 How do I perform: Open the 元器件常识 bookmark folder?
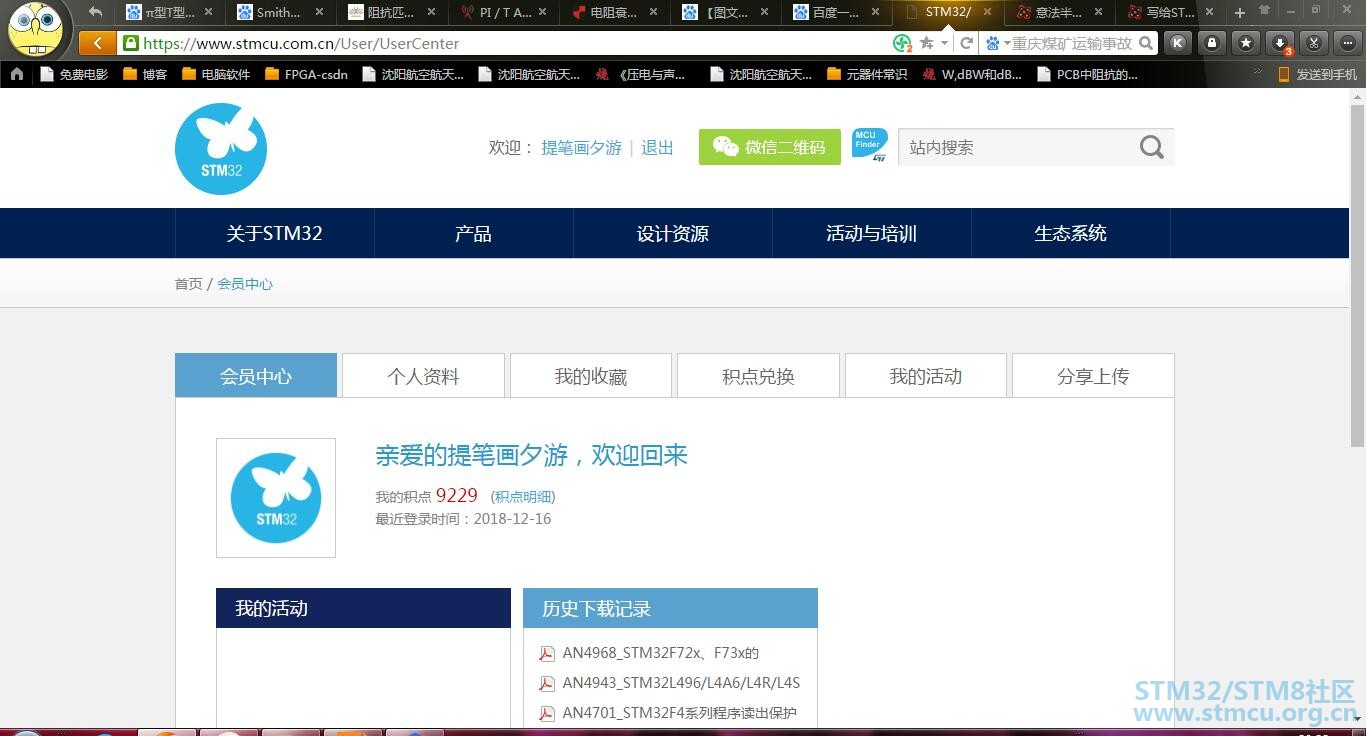tap(867, 74)
